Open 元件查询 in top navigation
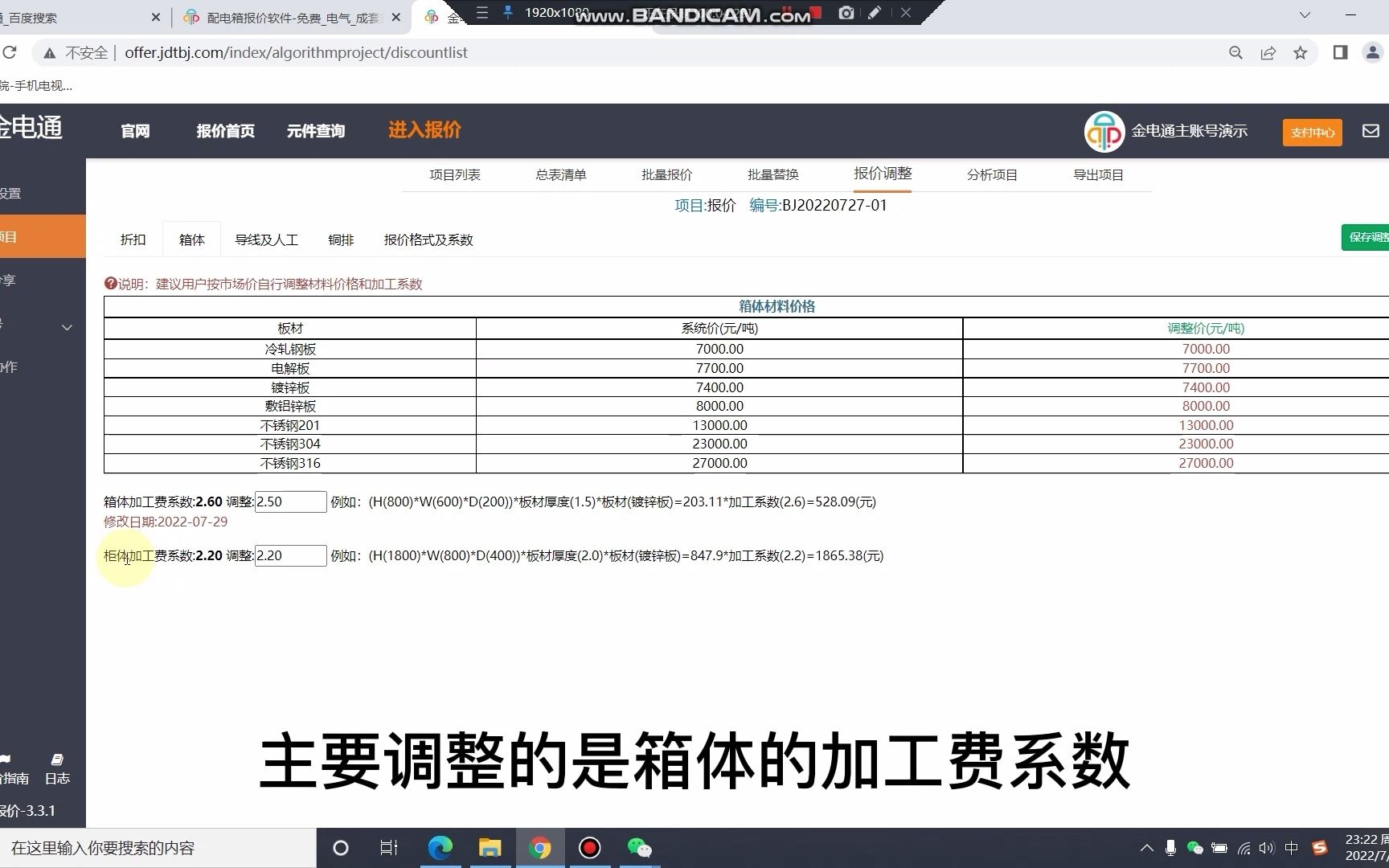This screenshot has height=868, width=1389. [x=316, y=131]
